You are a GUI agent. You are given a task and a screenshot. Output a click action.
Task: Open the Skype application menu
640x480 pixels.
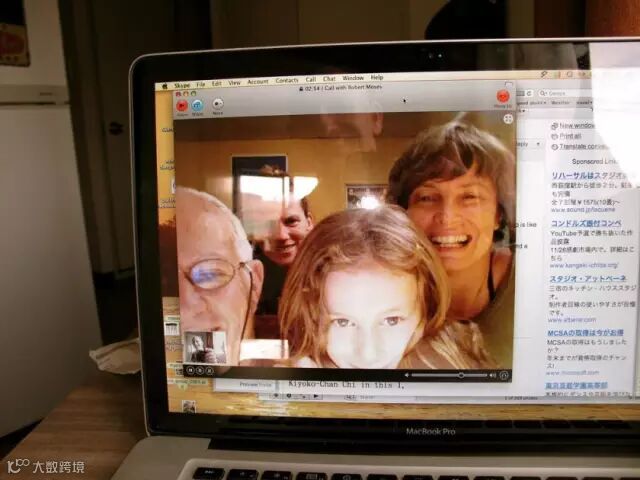coord(182,85)
